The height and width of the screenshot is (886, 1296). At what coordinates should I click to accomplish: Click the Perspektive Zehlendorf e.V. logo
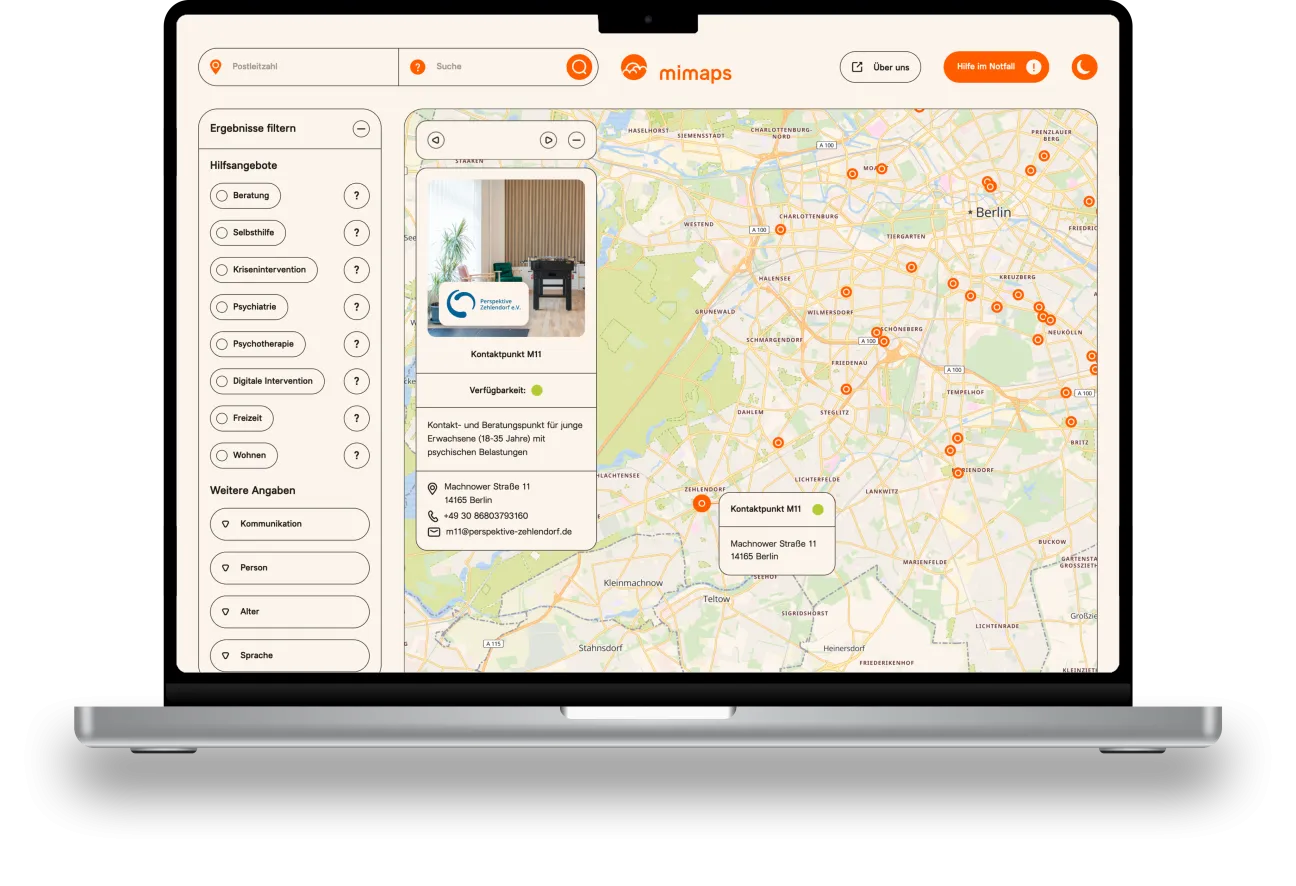484,304
